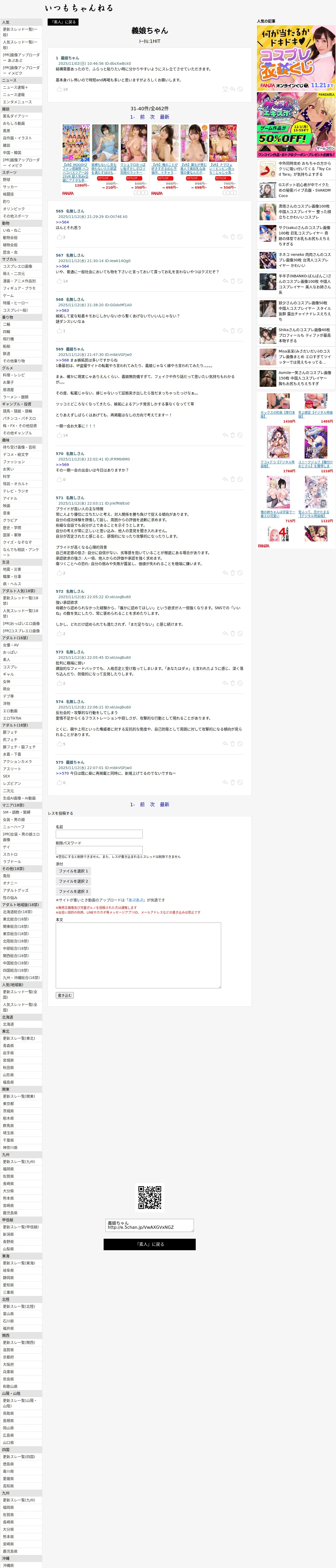Click the block icon on post 565
Image resolution: width=336 pixels, height=1568 pixels.
pos(240,237)
